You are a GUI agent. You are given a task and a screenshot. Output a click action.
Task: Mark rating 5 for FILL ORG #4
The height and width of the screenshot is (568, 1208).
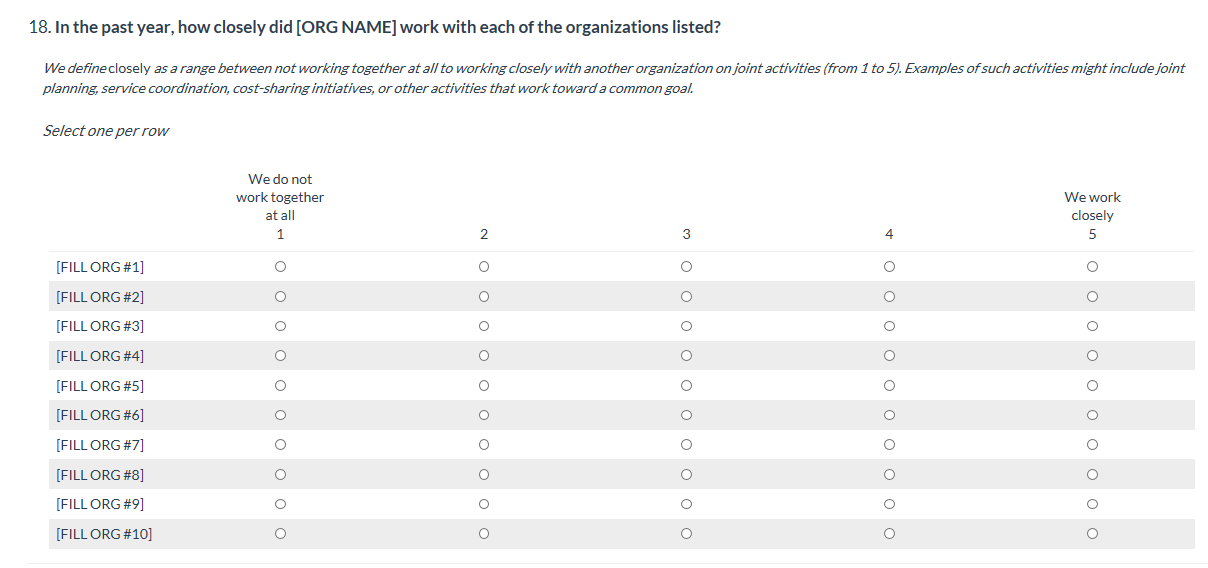click(1092, 356)
